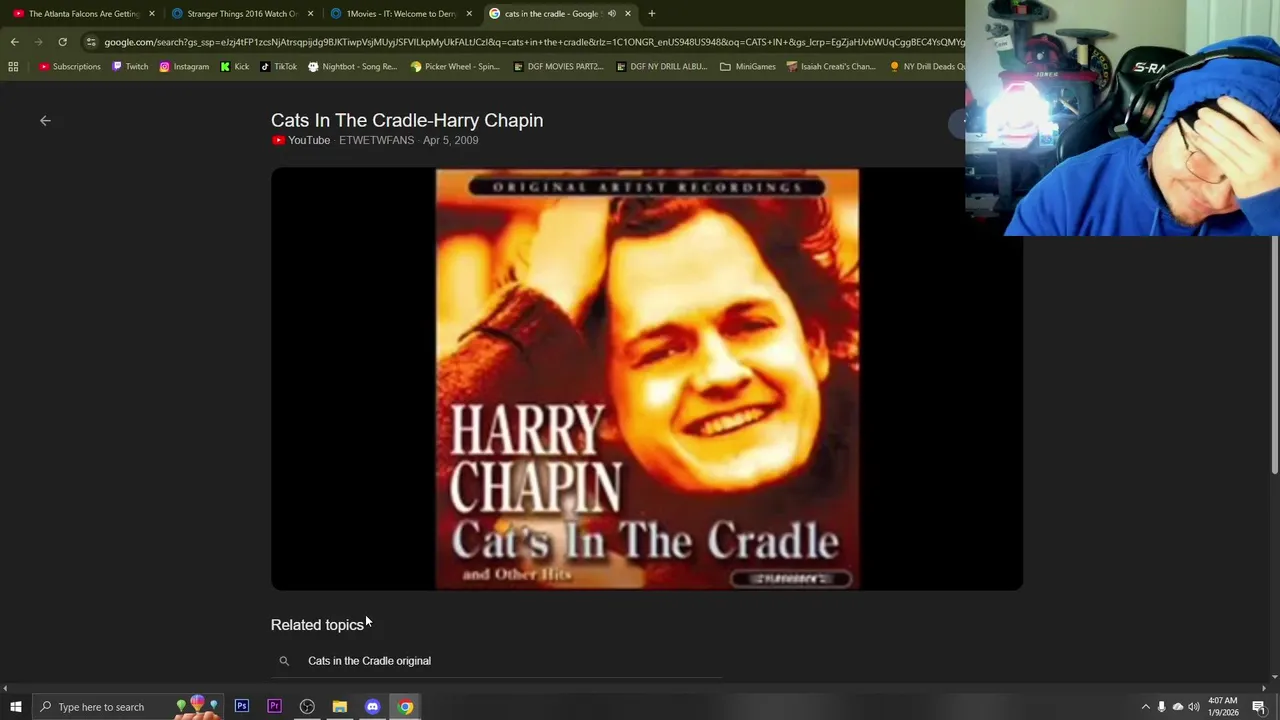Click the Apr 5, 2009 date text
The width and height of the screenshot is (1280, 720).
pyautogui.click(x=450, y=140)
